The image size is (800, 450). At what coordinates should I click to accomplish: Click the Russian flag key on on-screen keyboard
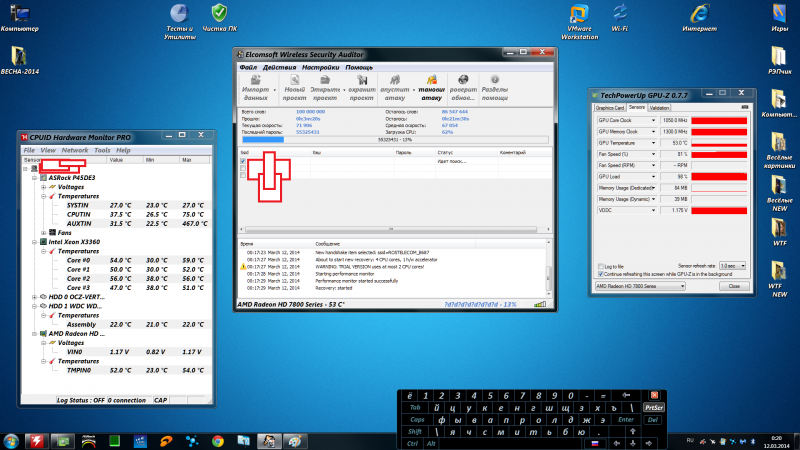pyautogui.click(x=594, y=443)
